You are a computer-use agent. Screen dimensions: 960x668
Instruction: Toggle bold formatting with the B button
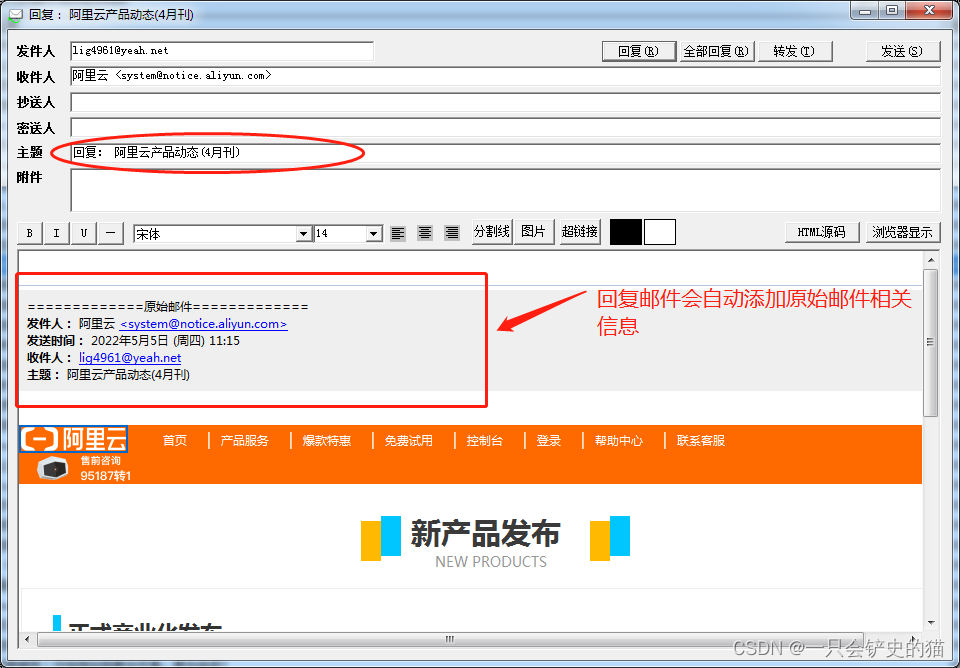[29, 233]
